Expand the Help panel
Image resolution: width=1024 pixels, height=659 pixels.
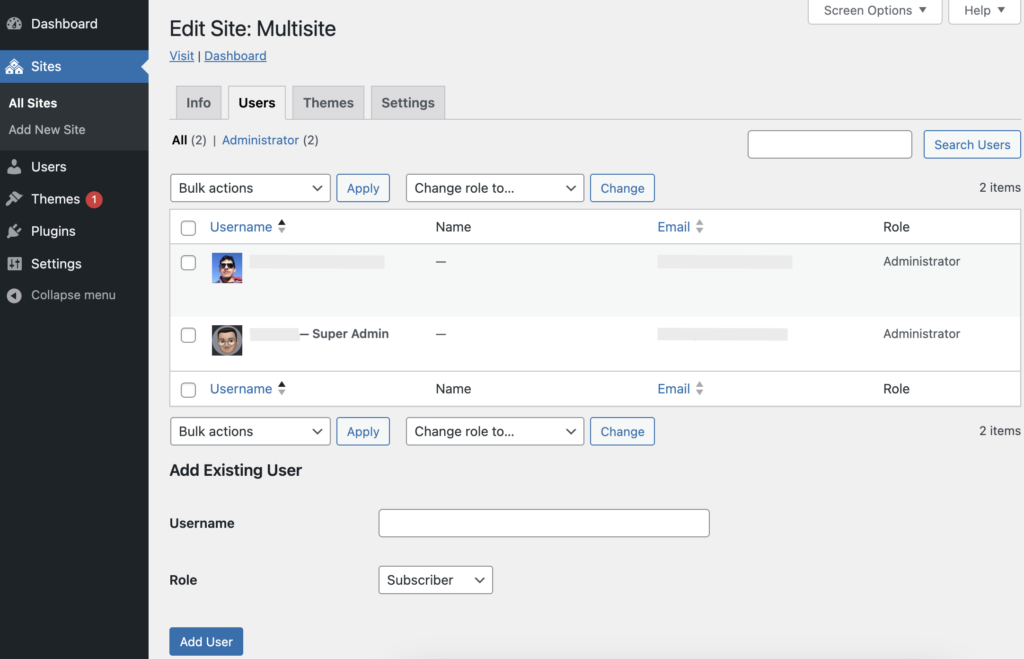(x=984, y=10)
